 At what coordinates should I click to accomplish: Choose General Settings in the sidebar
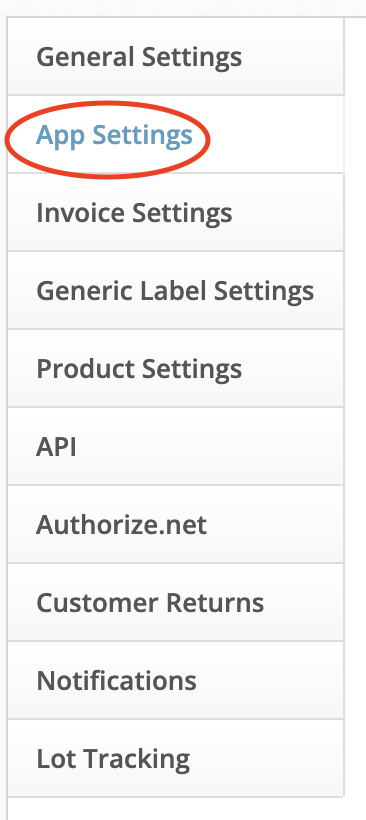point(176,56)
